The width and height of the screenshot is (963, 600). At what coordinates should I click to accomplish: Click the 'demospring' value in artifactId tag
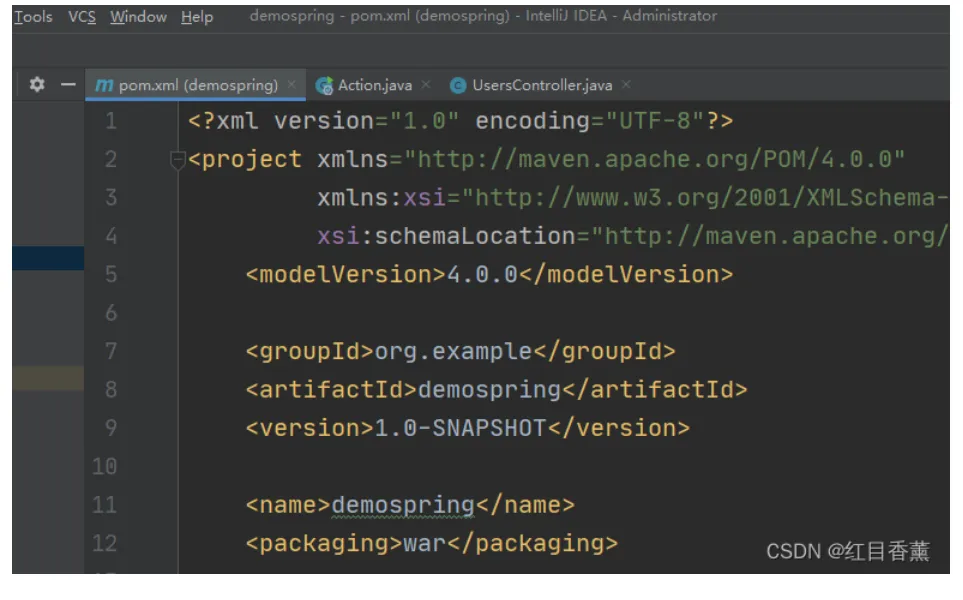489,389
